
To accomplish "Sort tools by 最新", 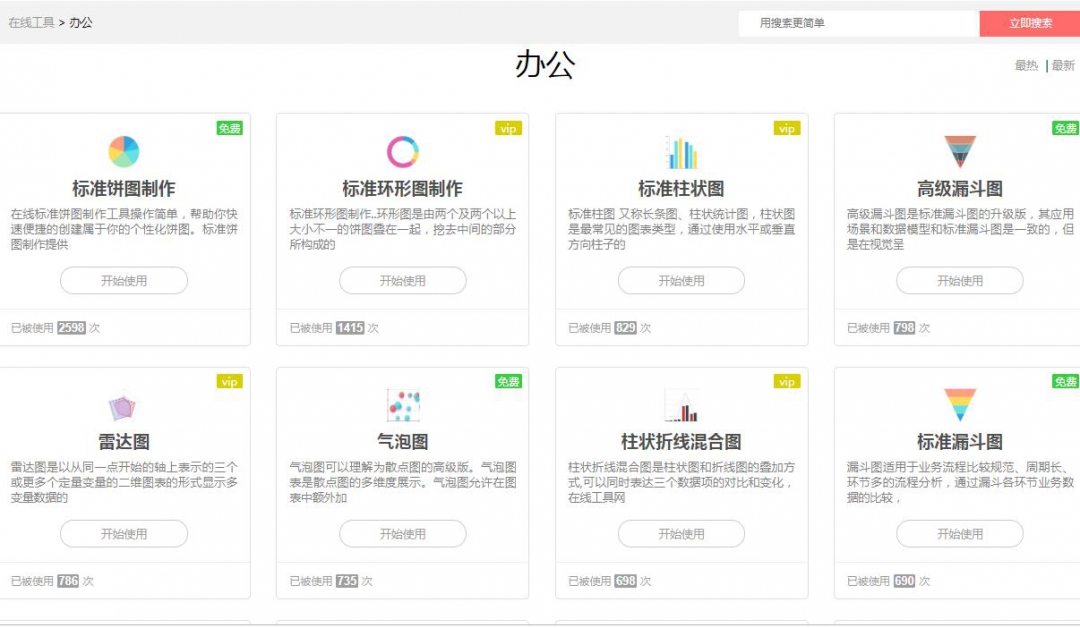I will point(1063,66).
